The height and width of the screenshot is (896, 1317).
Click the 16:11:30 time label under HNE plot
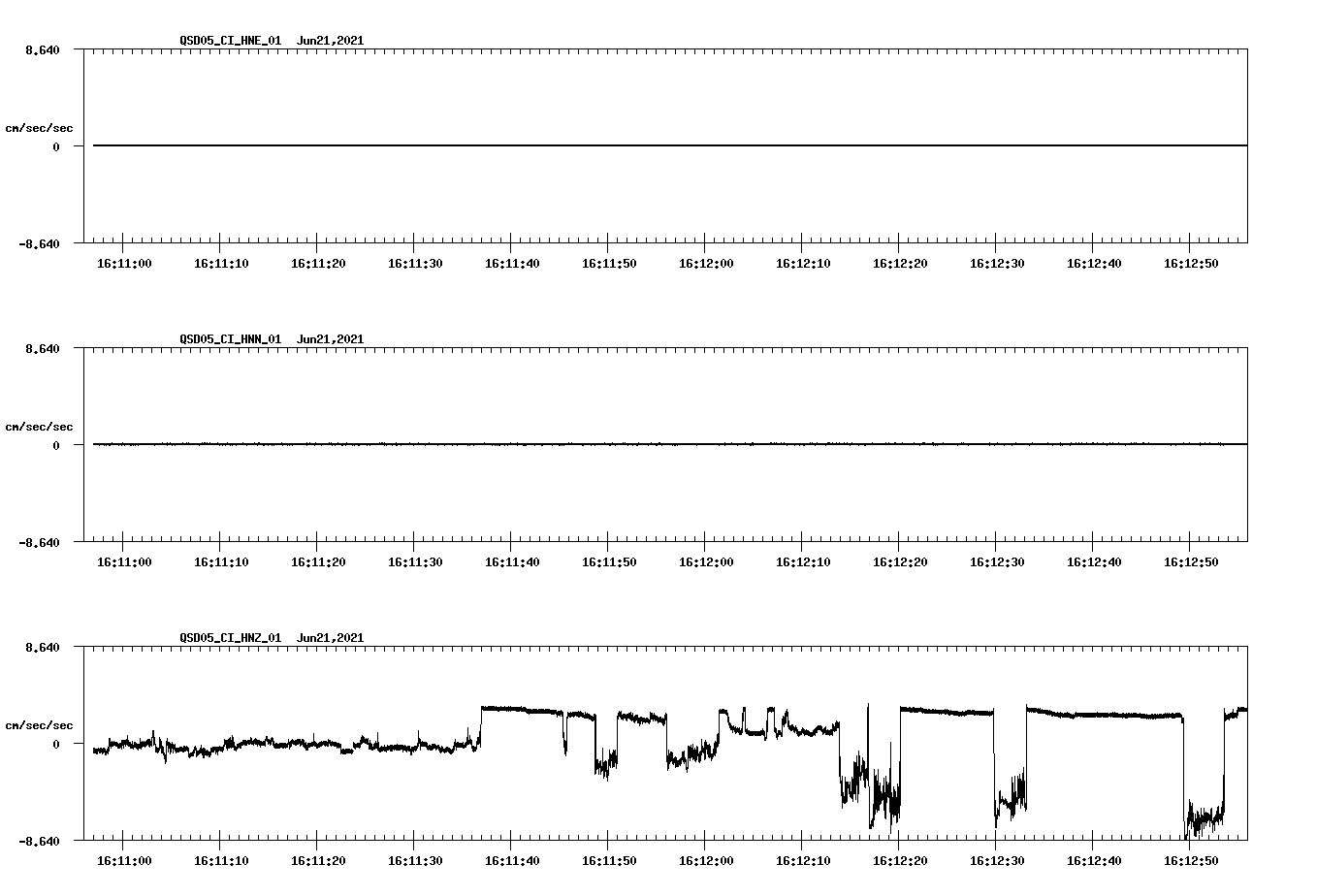[415, 264]
